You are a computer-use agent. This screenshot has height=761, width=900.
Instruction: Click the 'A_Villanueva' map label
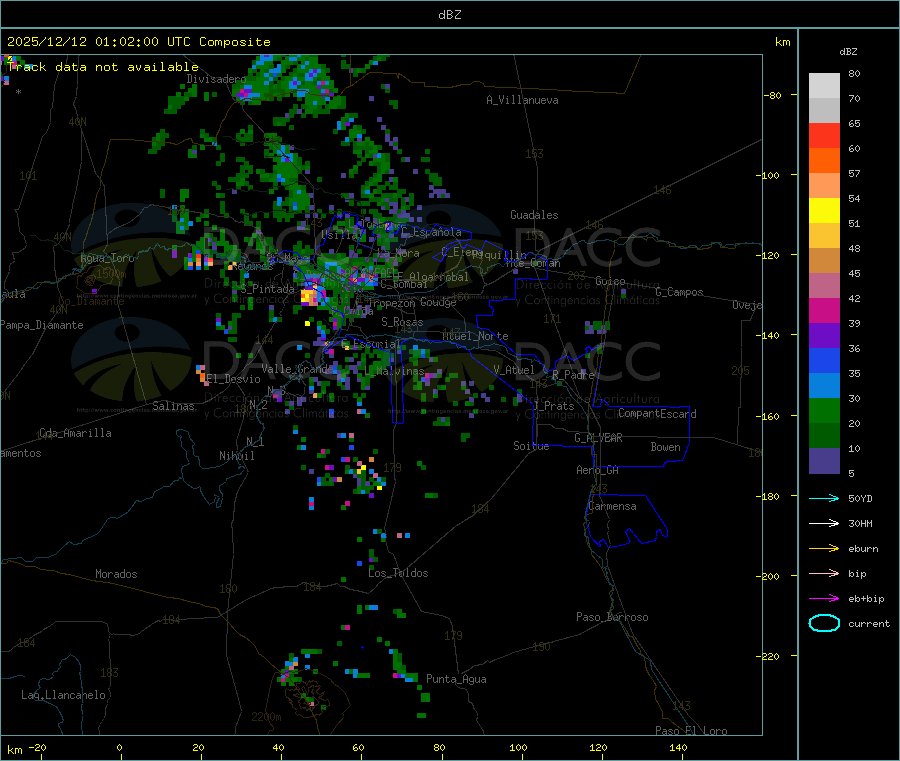[x=522, y=100]
